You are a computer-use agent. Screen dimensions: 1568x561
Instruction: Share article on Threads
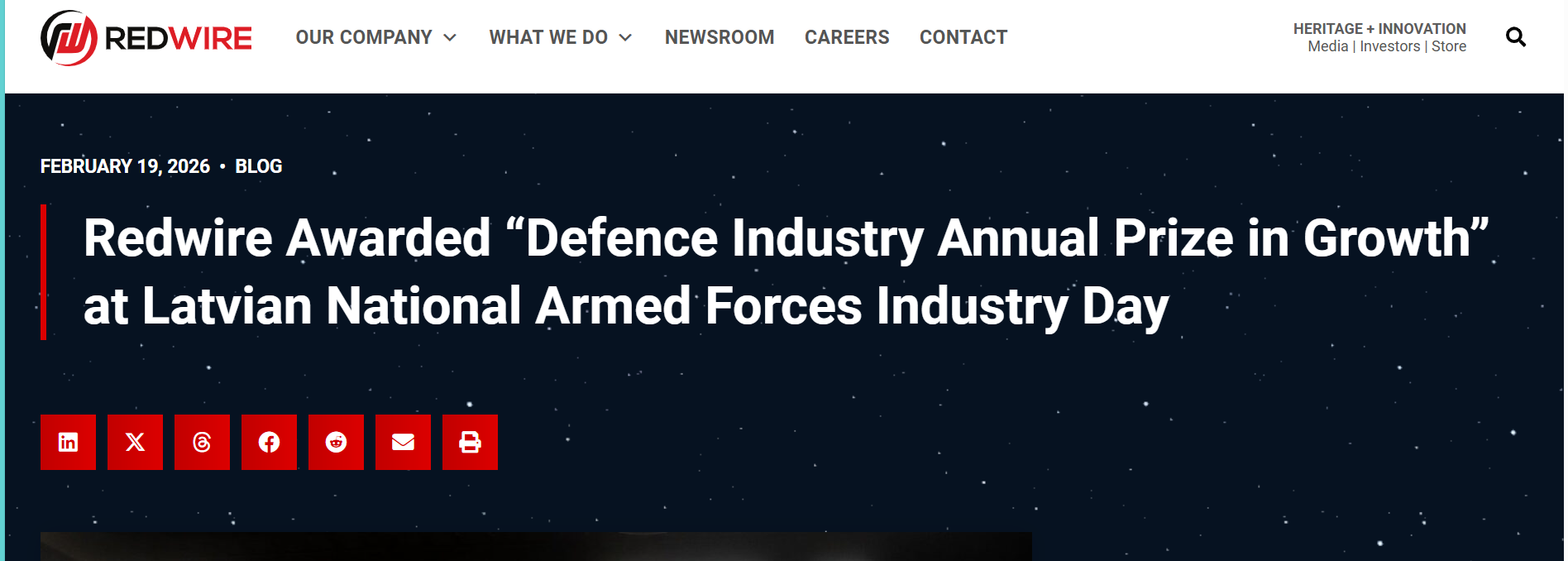coord(202,442)
